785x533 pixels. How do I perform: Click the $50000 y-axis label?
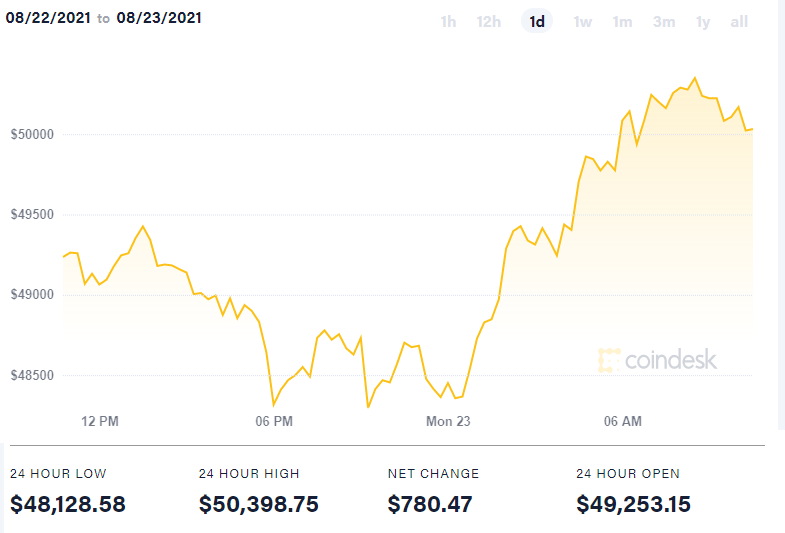[x=34, y=134]
